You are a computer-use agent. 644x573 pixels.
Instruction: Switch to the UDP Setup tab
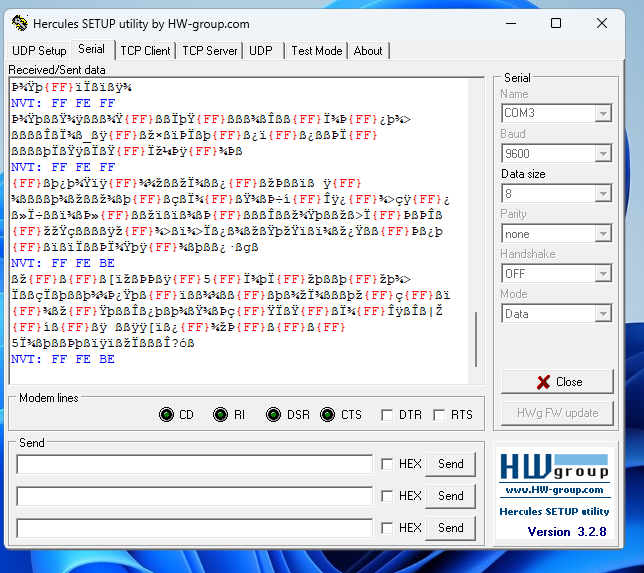(x=39, y=51)
